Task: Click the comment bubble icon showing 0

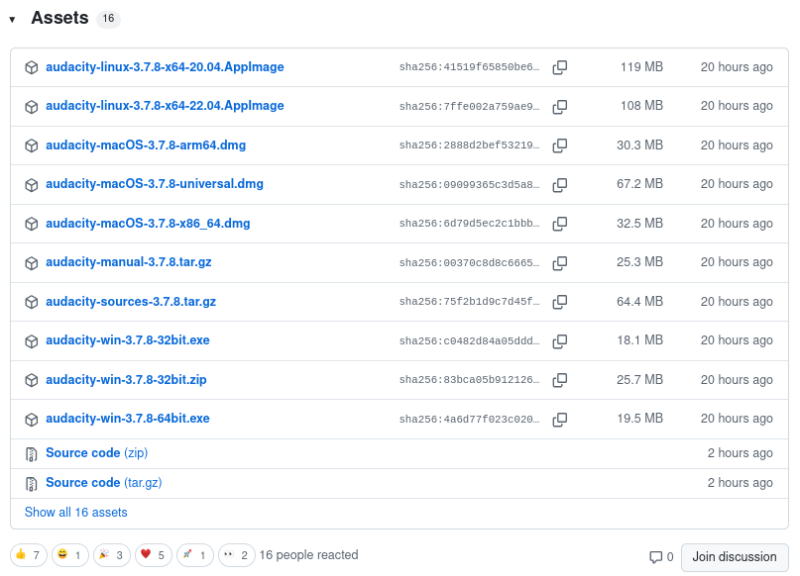Action: (656, 557)
